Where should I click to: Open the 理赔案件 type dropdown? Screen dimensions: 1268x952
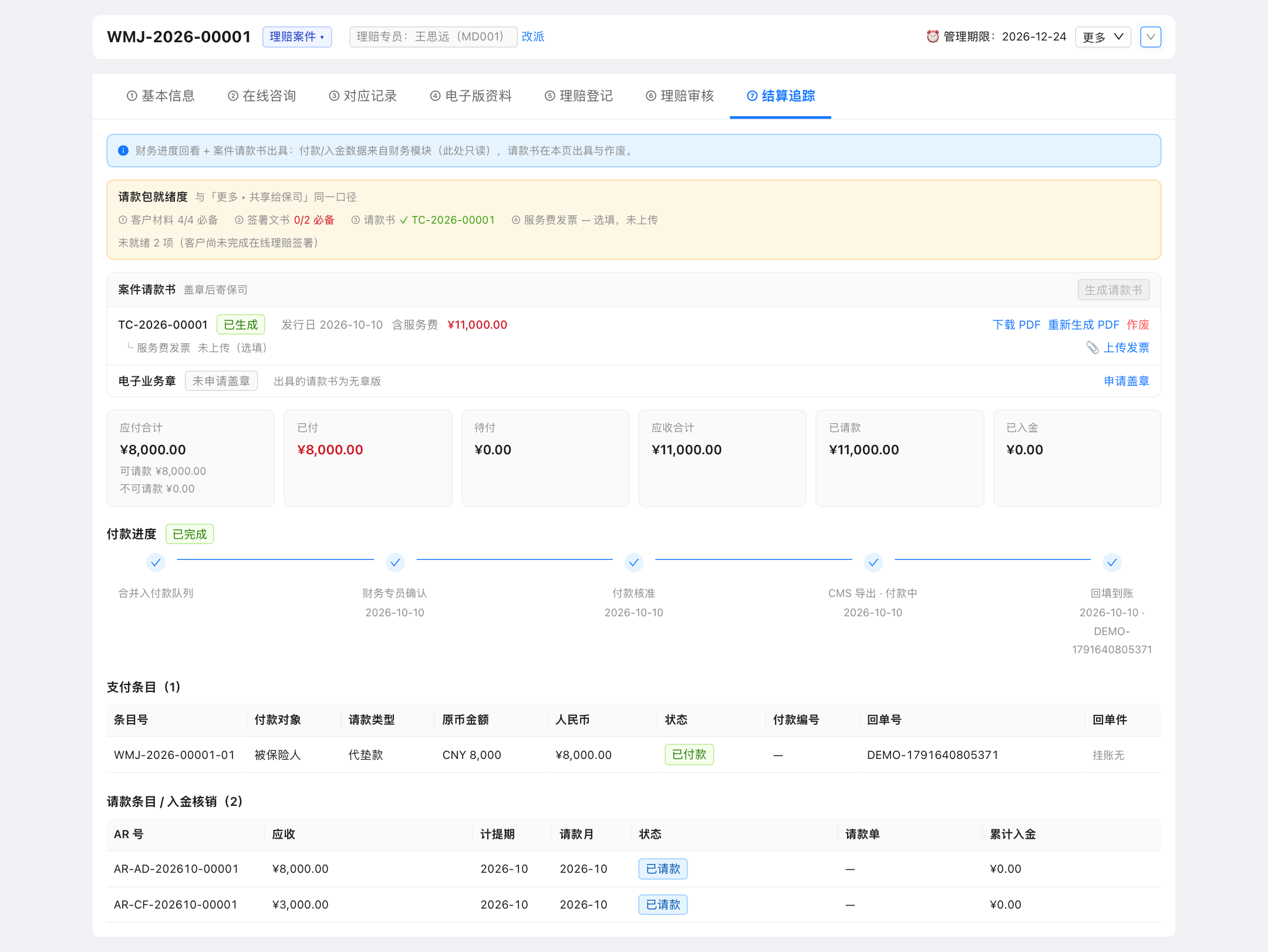pos(297,37)
